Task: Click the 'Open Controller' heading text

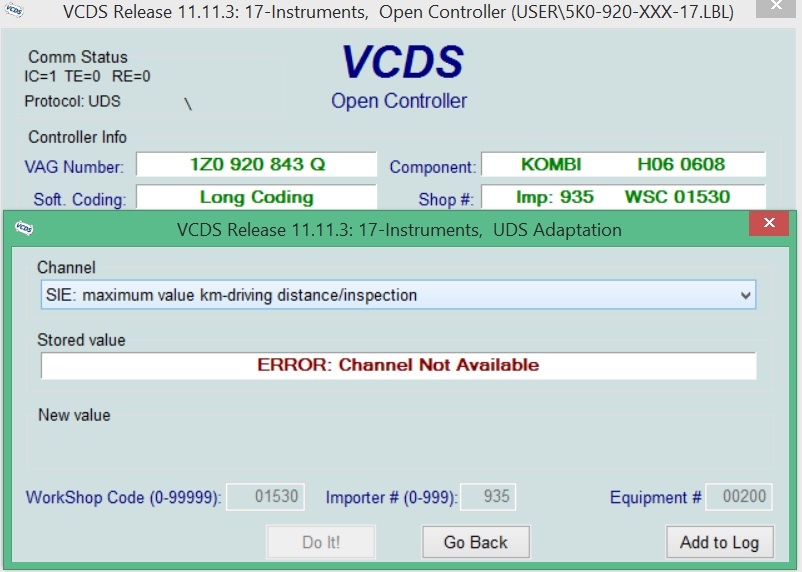Action: 399,101
